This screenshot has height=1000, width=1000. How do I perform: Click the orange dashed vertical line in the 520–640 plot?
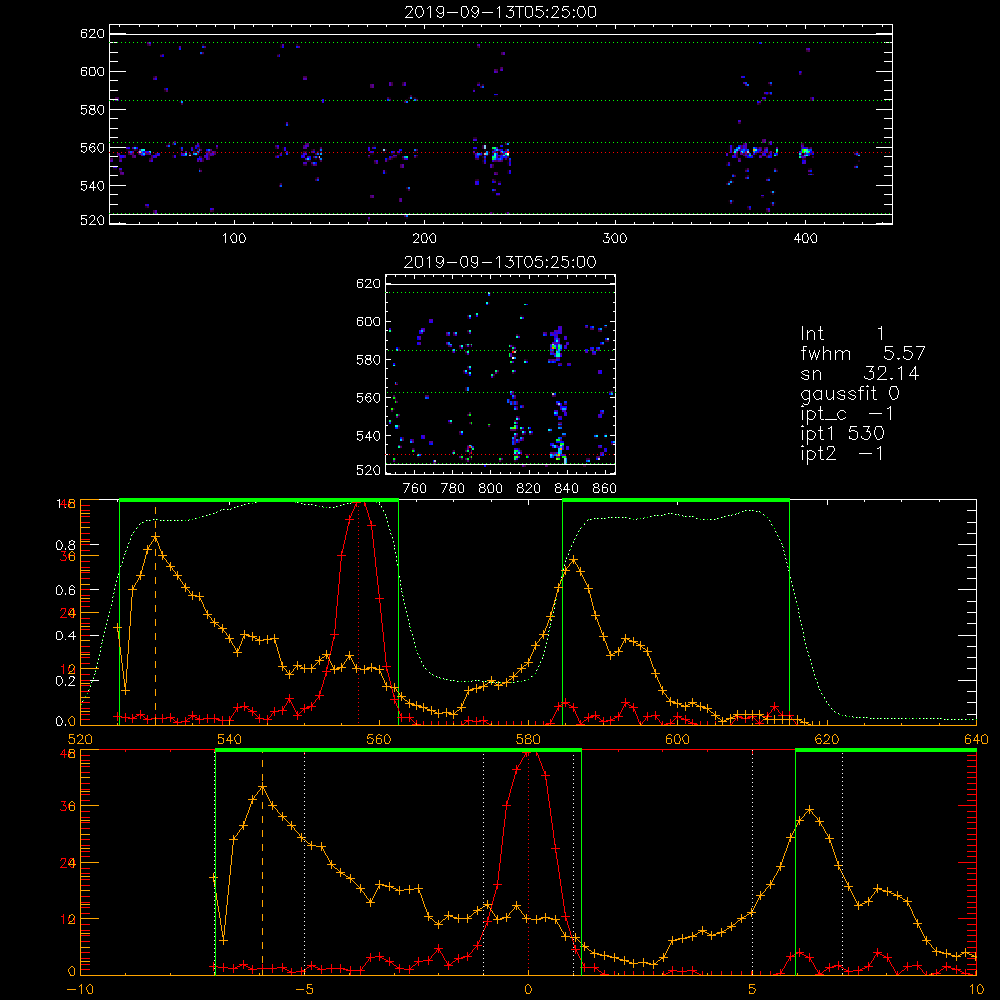pyautogui.click(x=155, y=614)
